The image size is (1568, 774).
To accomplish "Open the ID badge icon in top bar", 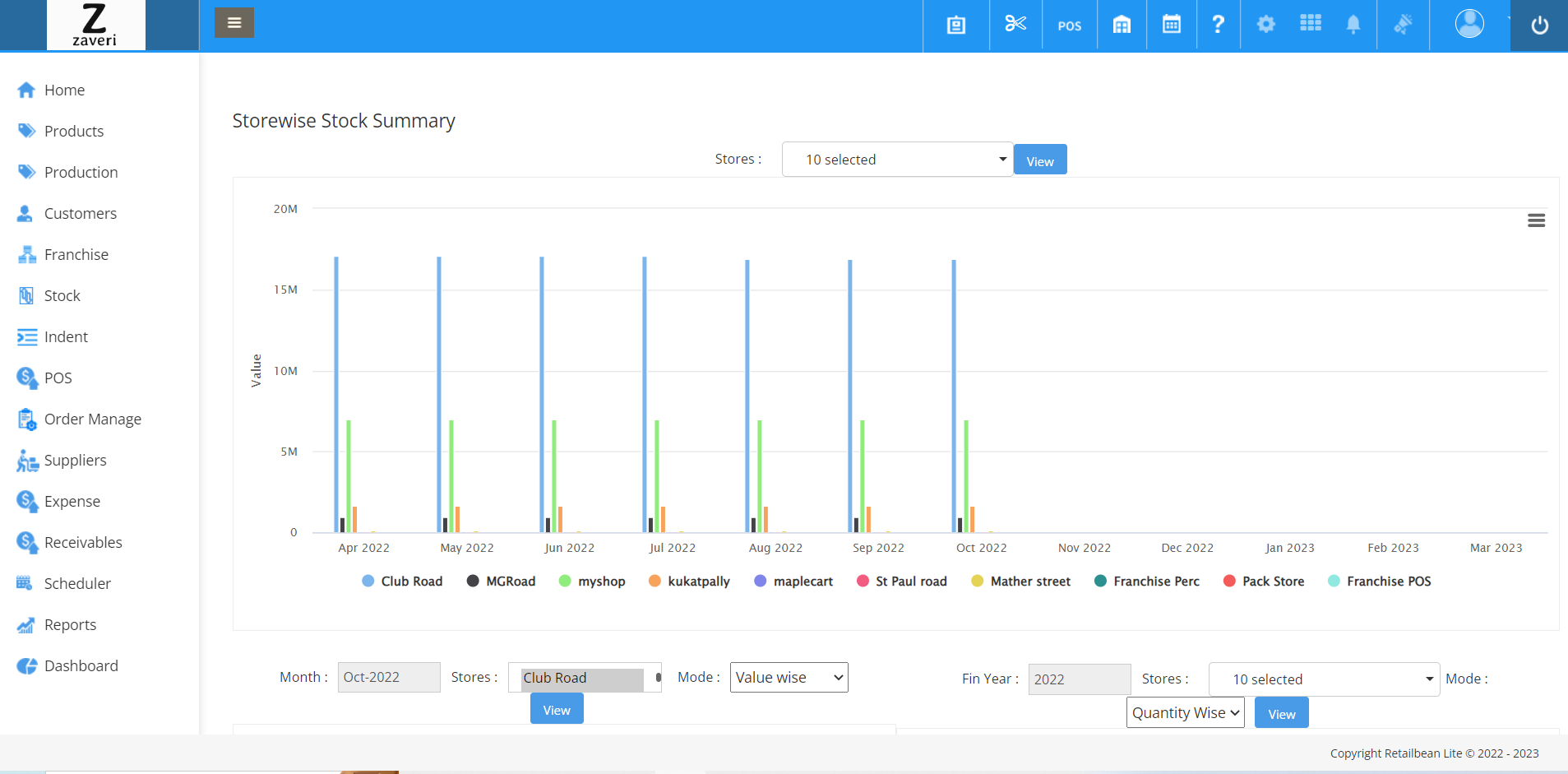I will (956, 25).
